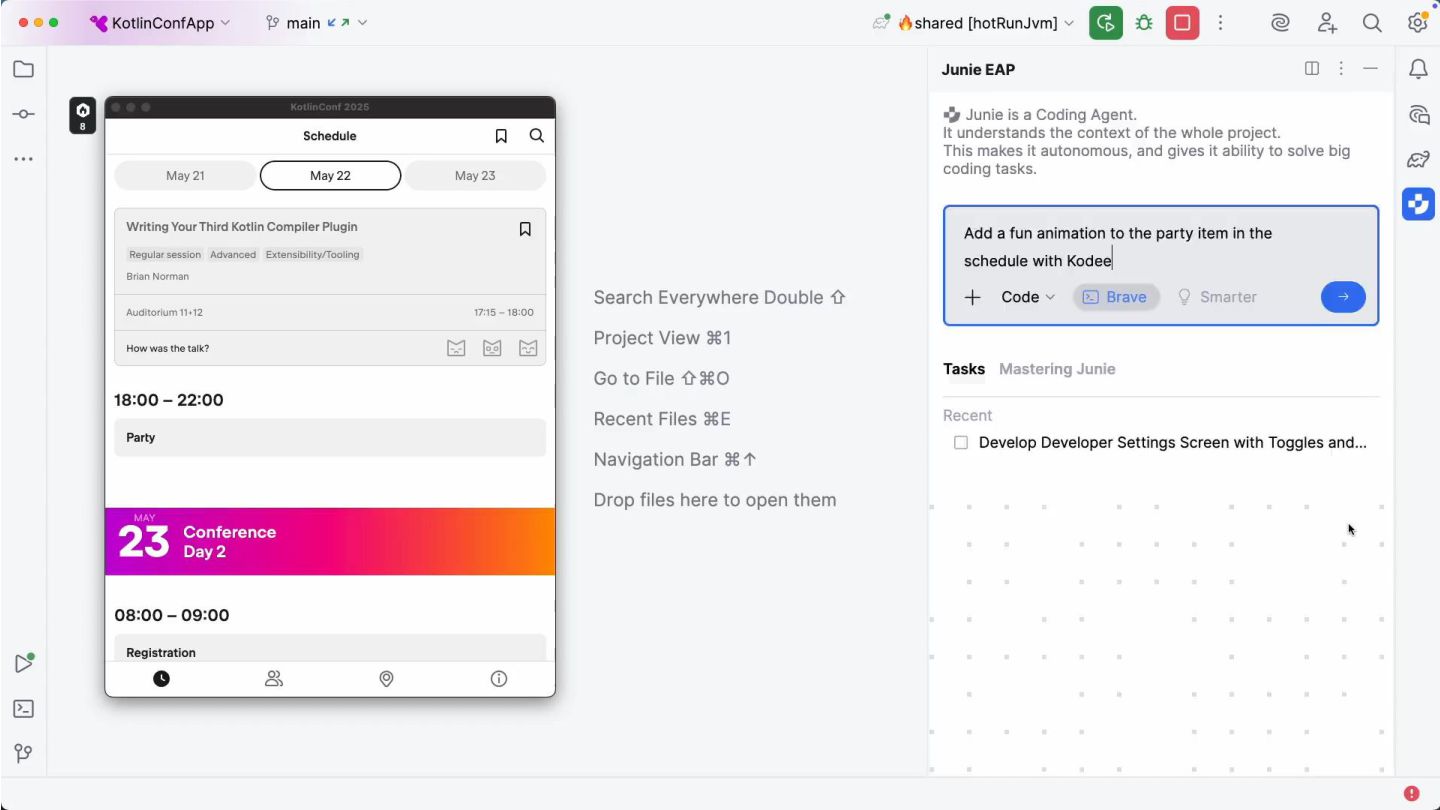Rate the talk with the sad Kodee face
This screenshot has height=810, width=1440.
coord(456,348)
